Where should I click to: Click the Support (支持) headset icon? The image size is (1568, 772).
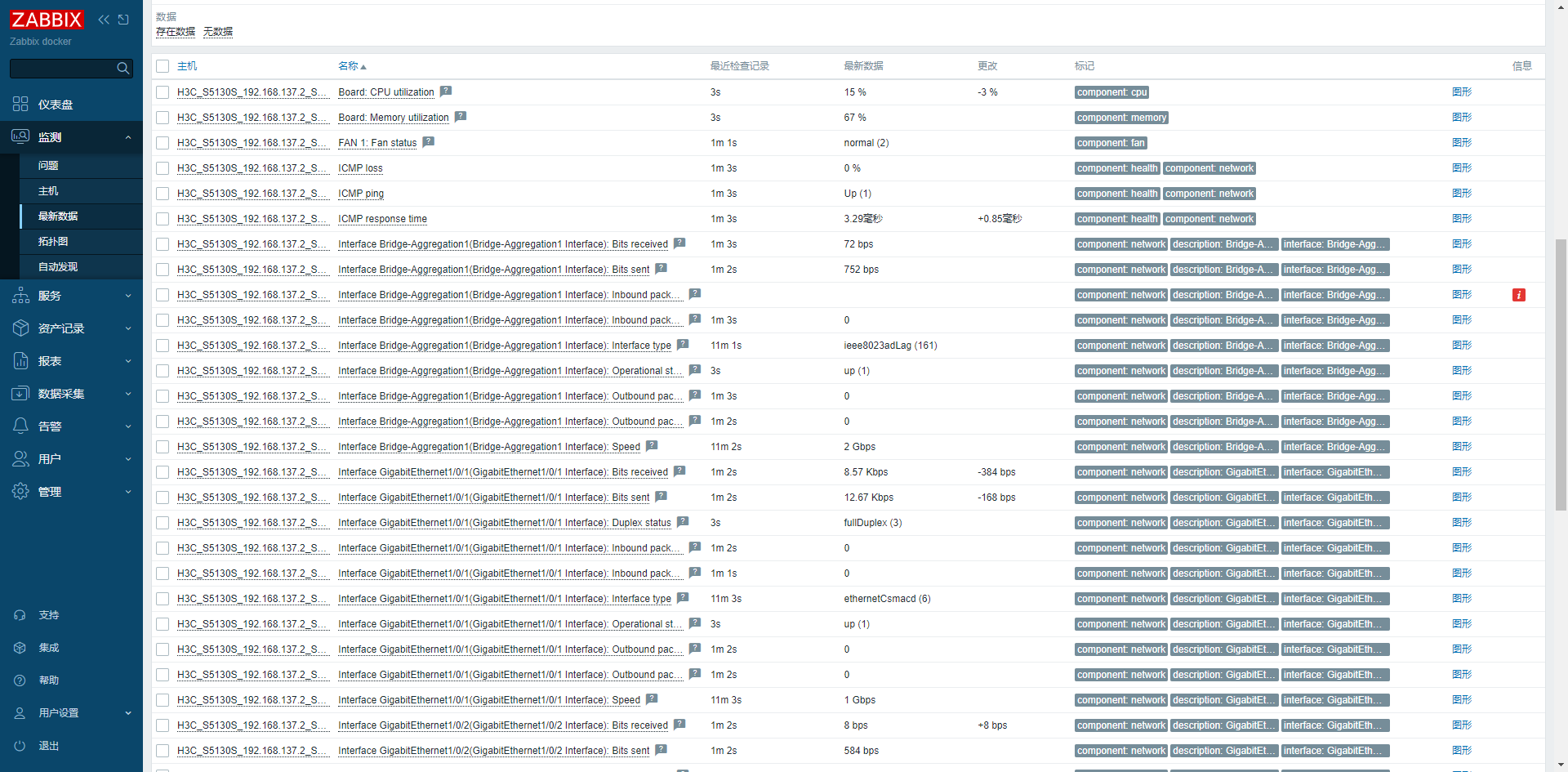tap(20, 615)
